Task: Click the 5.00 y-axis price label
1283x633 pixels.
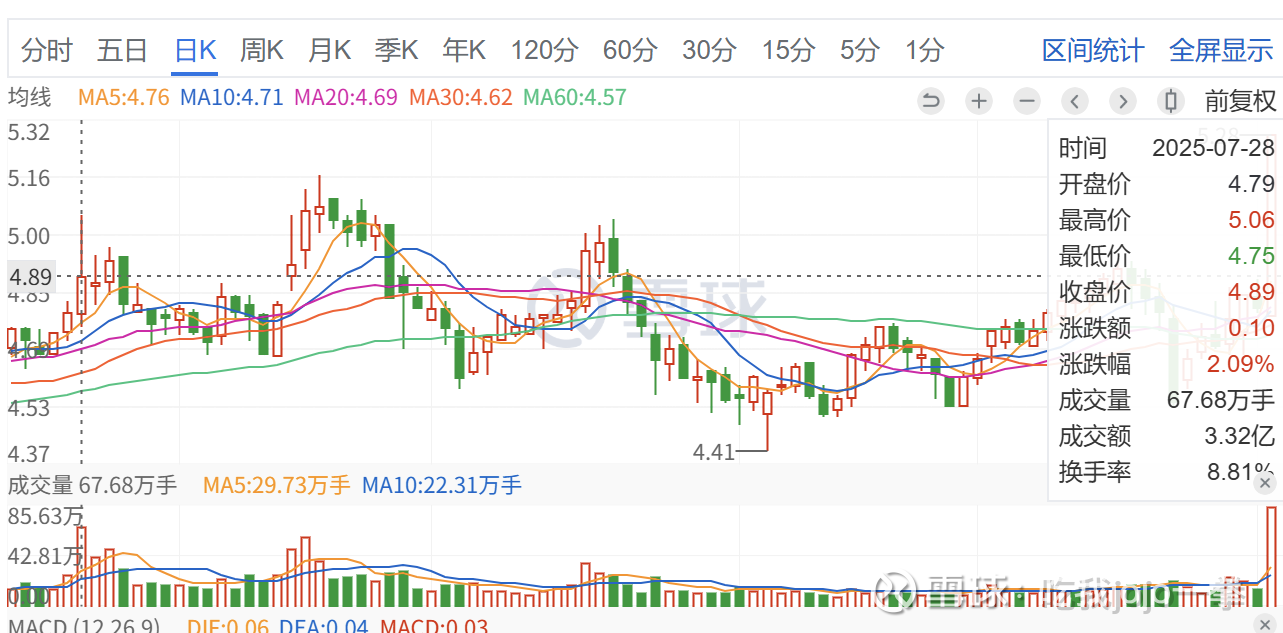Action: (x=28, y=236)
